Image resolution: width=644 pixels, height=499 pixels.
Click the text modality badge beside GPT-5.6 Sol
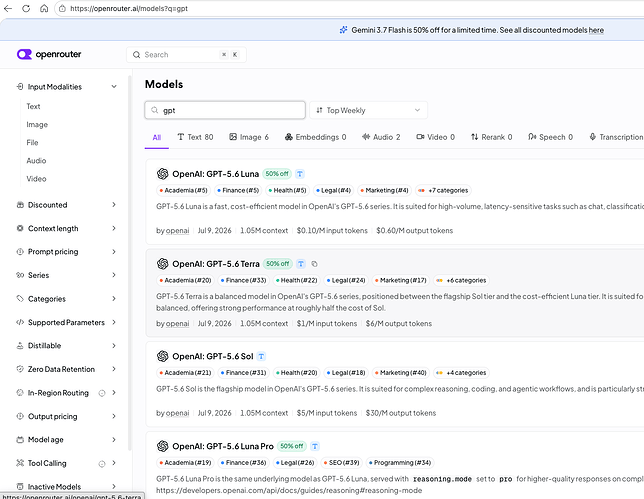pyautogui.click(x=261, y=356)
